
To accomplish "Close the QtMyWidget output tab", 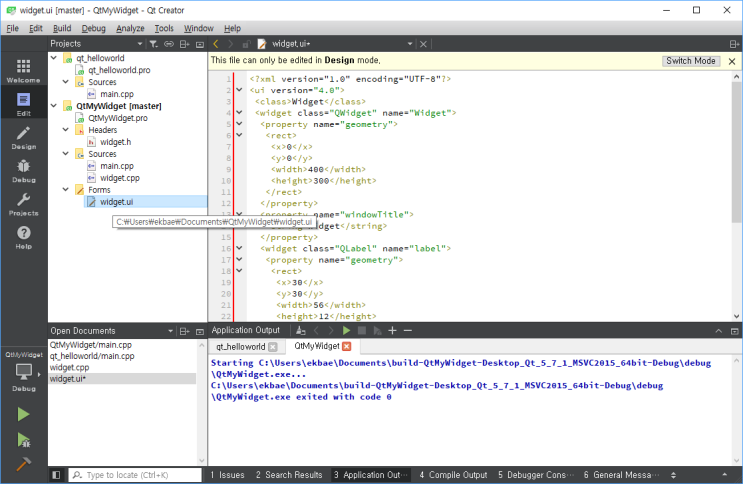I will pos(346,346).
